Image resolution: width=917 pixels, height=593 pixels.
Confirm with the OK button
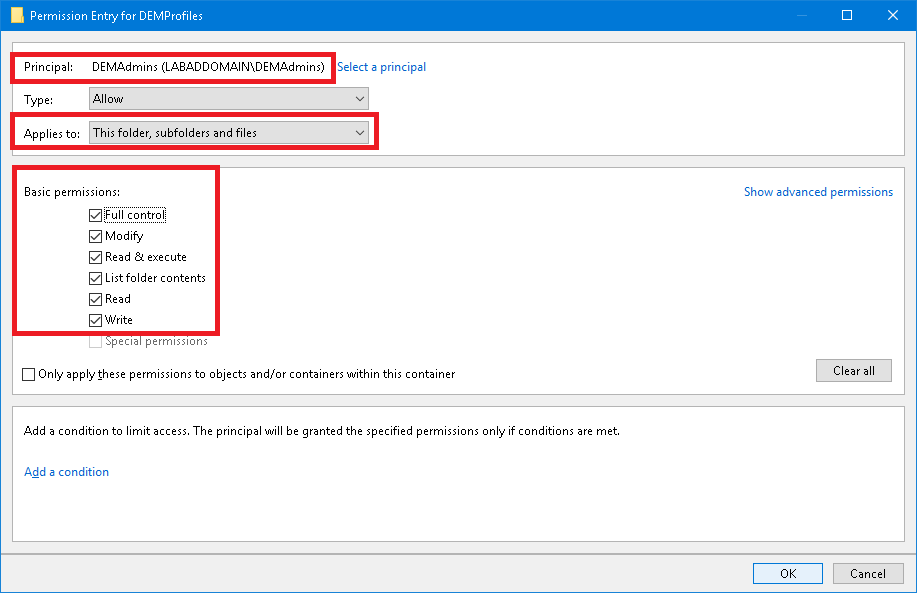point(788,573)
